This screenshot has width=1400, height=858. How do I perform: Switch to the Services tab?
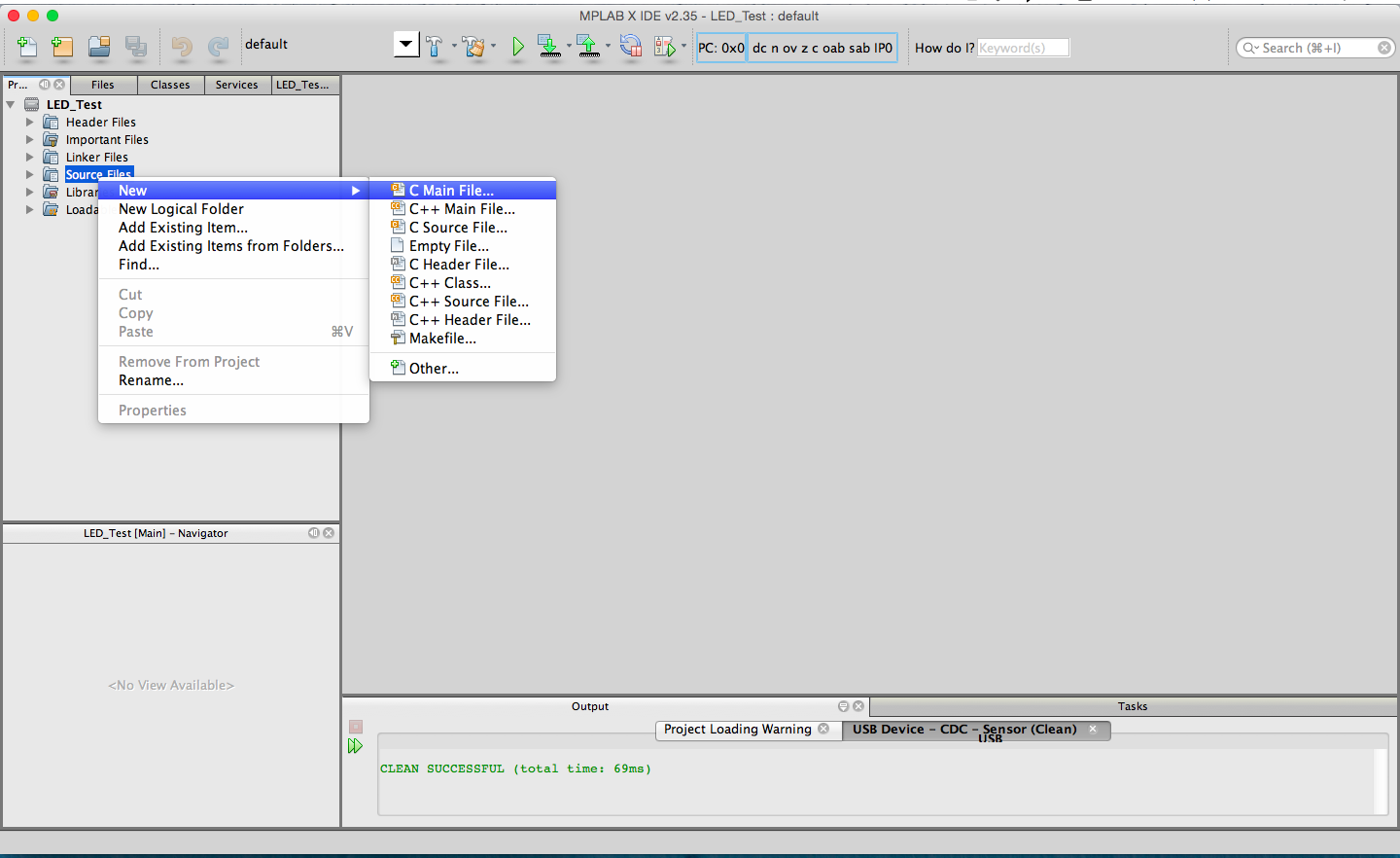pos(236,85)
